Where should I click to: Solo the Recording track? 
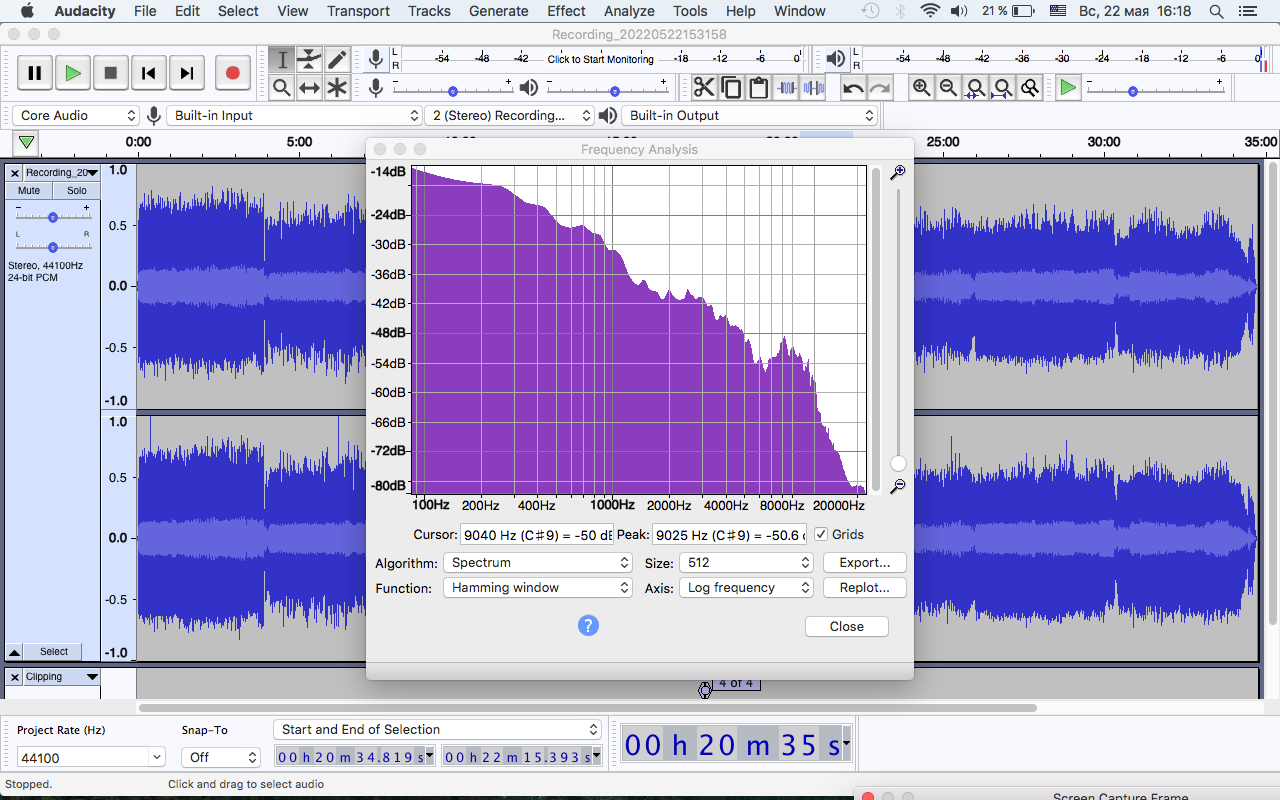77,191
